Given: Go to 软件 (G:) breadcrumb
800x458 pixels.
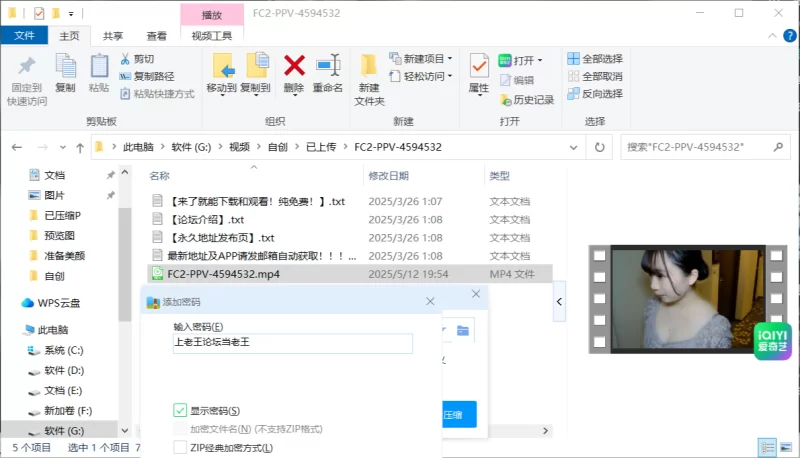Looking at the screenshot, I should (191, 147).
